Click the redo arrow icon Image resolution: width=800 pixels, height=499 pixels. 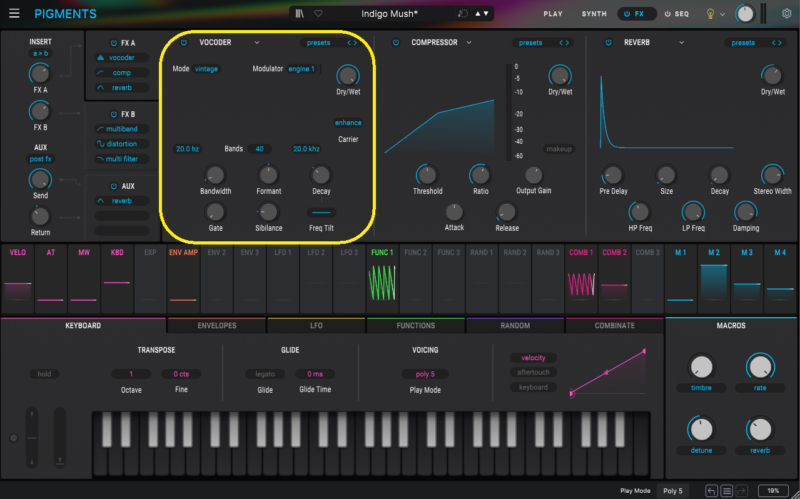tap(742, 491)
